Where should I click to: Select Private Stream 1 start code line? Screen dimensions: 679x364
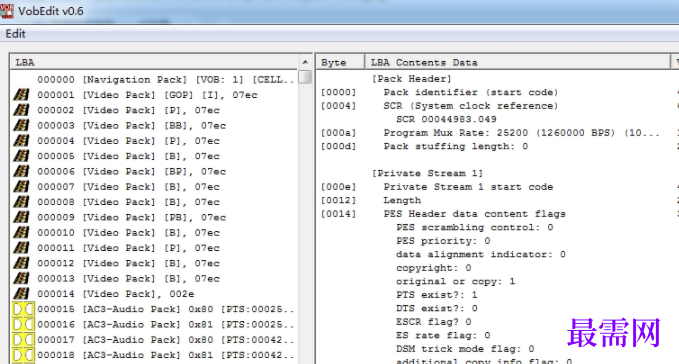coord(468,187)
